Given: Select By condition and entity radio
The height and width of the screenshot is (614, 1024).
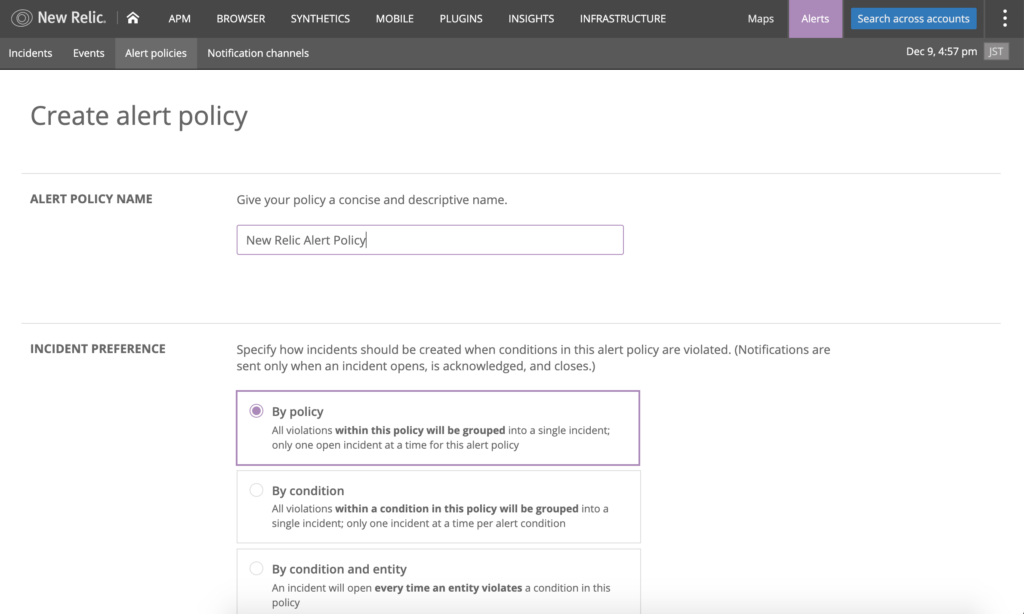Looking at the screenshot, I should (x=256, y=568).
